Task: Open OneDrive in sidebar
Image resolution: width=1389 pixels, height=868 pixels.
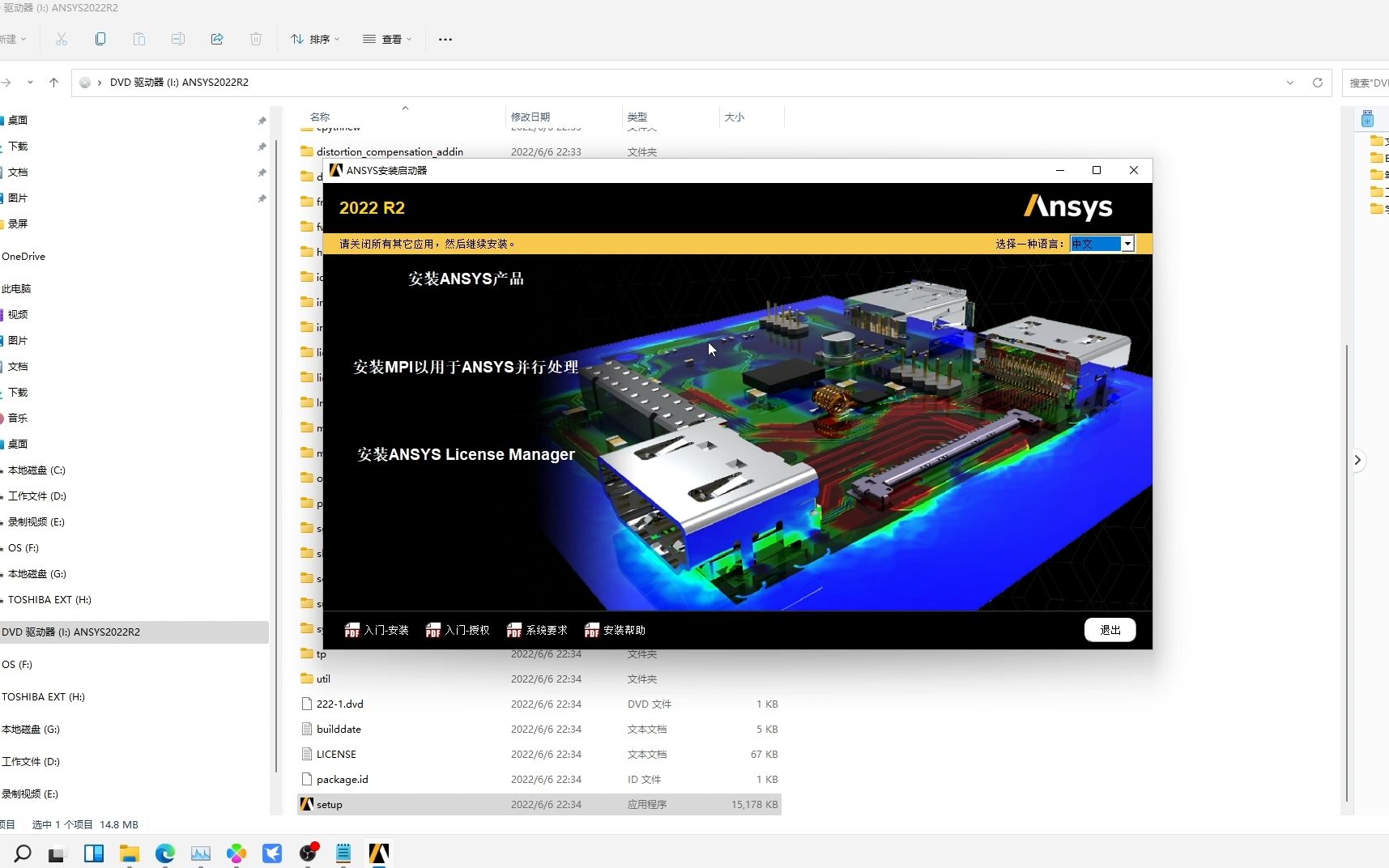Action: 23,256
